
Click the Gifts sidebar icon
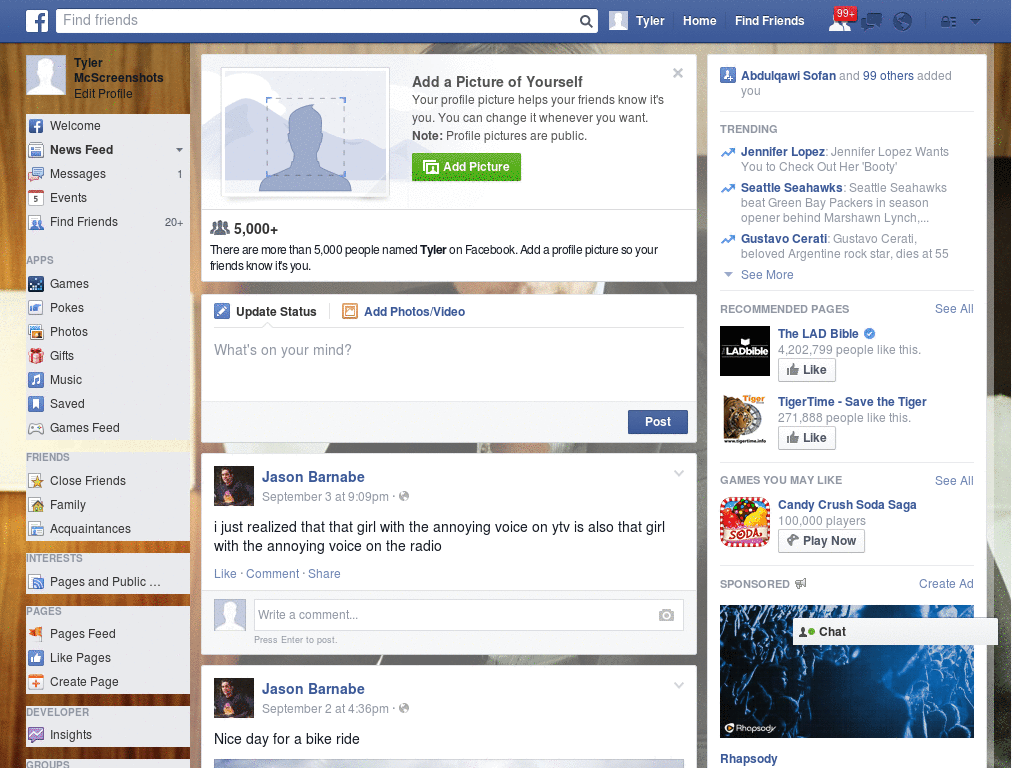[x=36, y=356]
